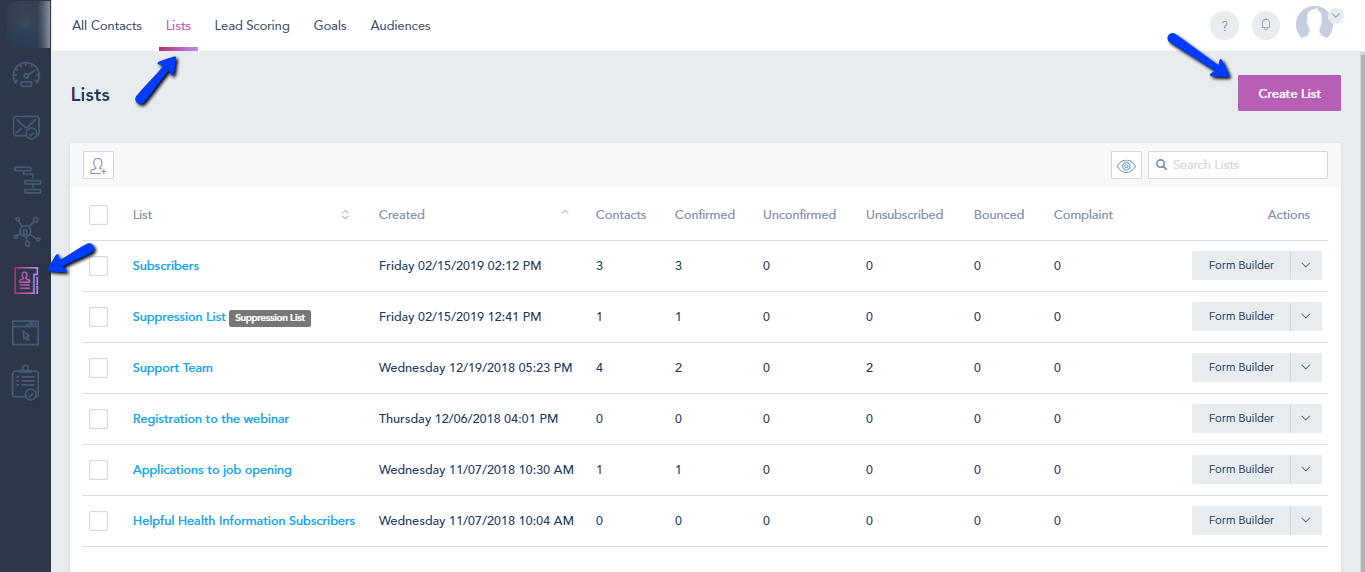
Task: Open the help question mark icon
Action: (1224, 26)
